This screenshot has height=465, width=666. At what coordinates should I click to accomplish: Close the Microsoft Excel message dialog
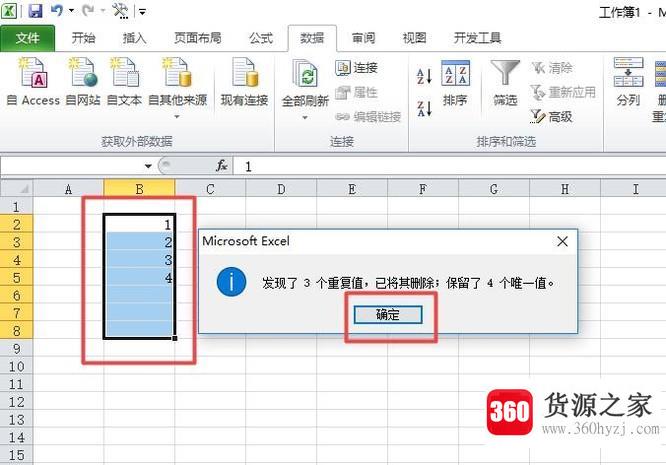tap(562, 241)
